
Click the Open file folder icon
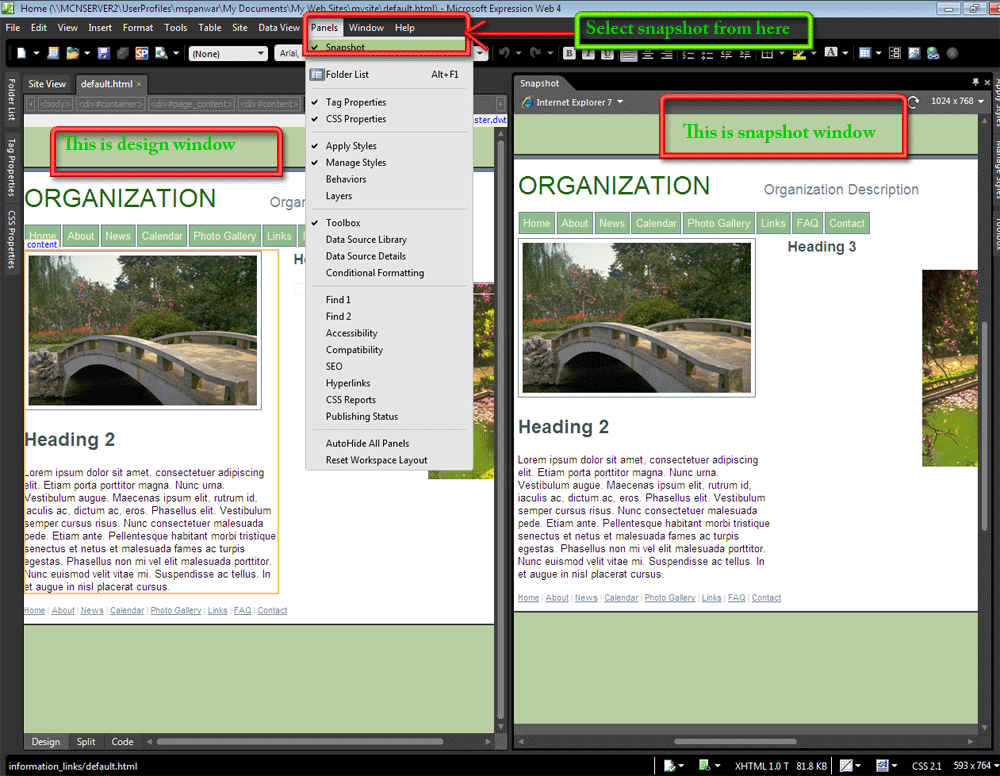[x=73, y=54]
